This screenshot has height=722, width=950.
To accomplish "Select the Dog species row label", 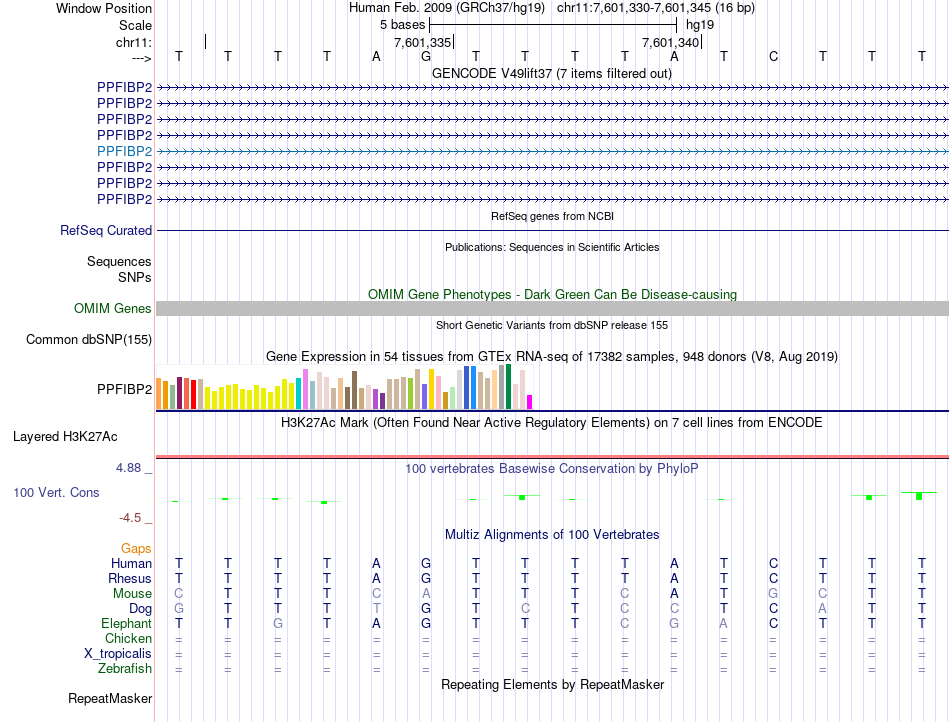I will click(x=141, y=609).
